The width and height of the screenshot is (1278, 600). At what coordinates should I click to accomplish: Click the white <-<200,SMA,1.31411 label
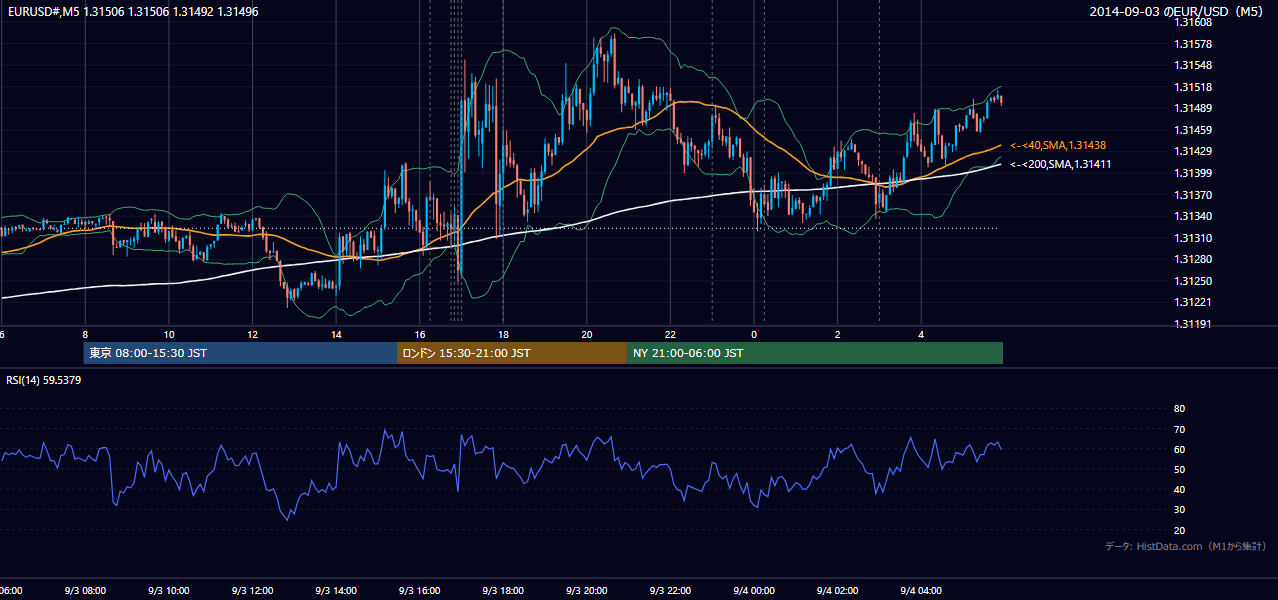point(1060,164)
